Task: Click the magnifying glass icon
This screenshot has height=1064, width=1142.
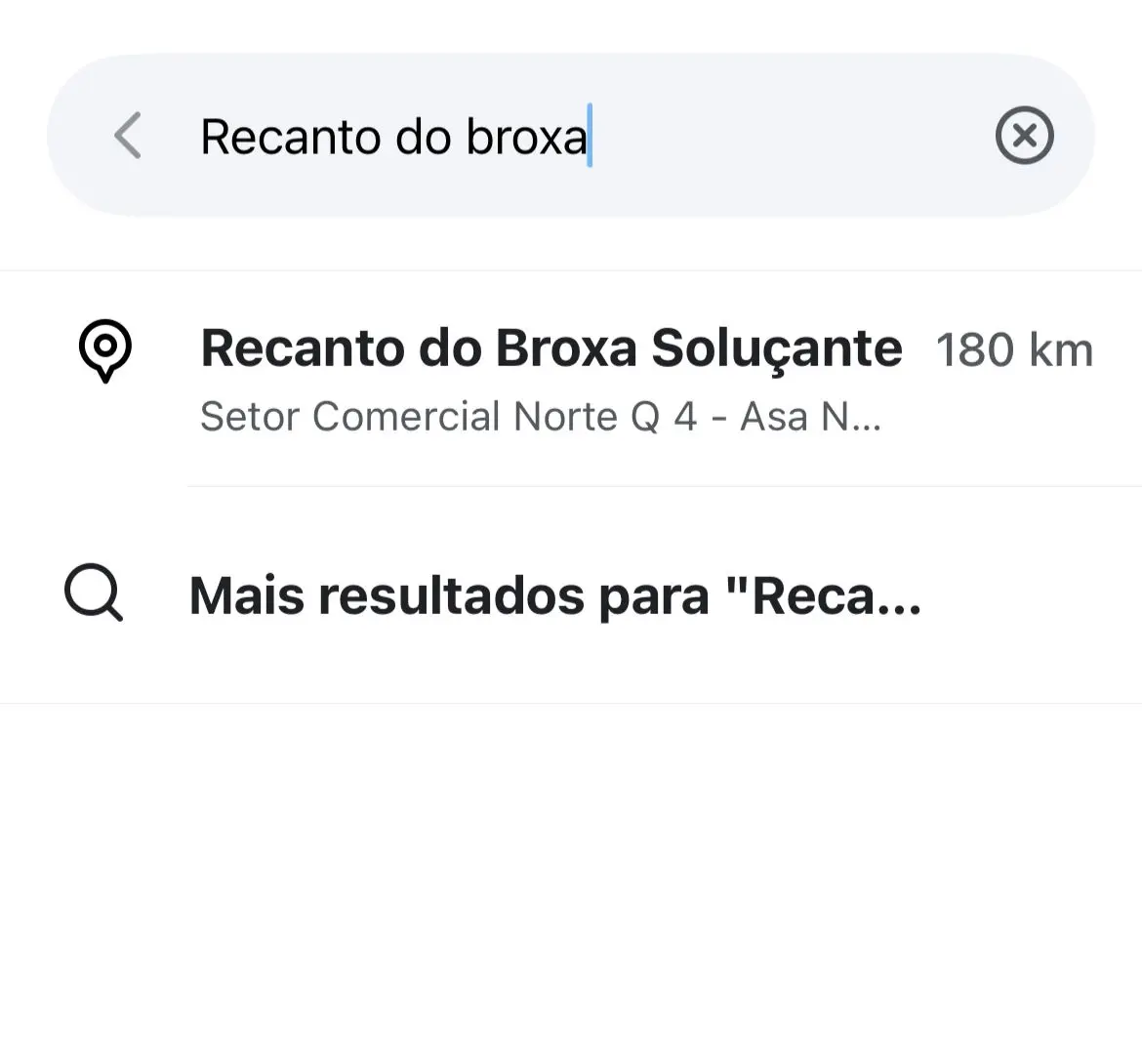Action: [94, 593]
